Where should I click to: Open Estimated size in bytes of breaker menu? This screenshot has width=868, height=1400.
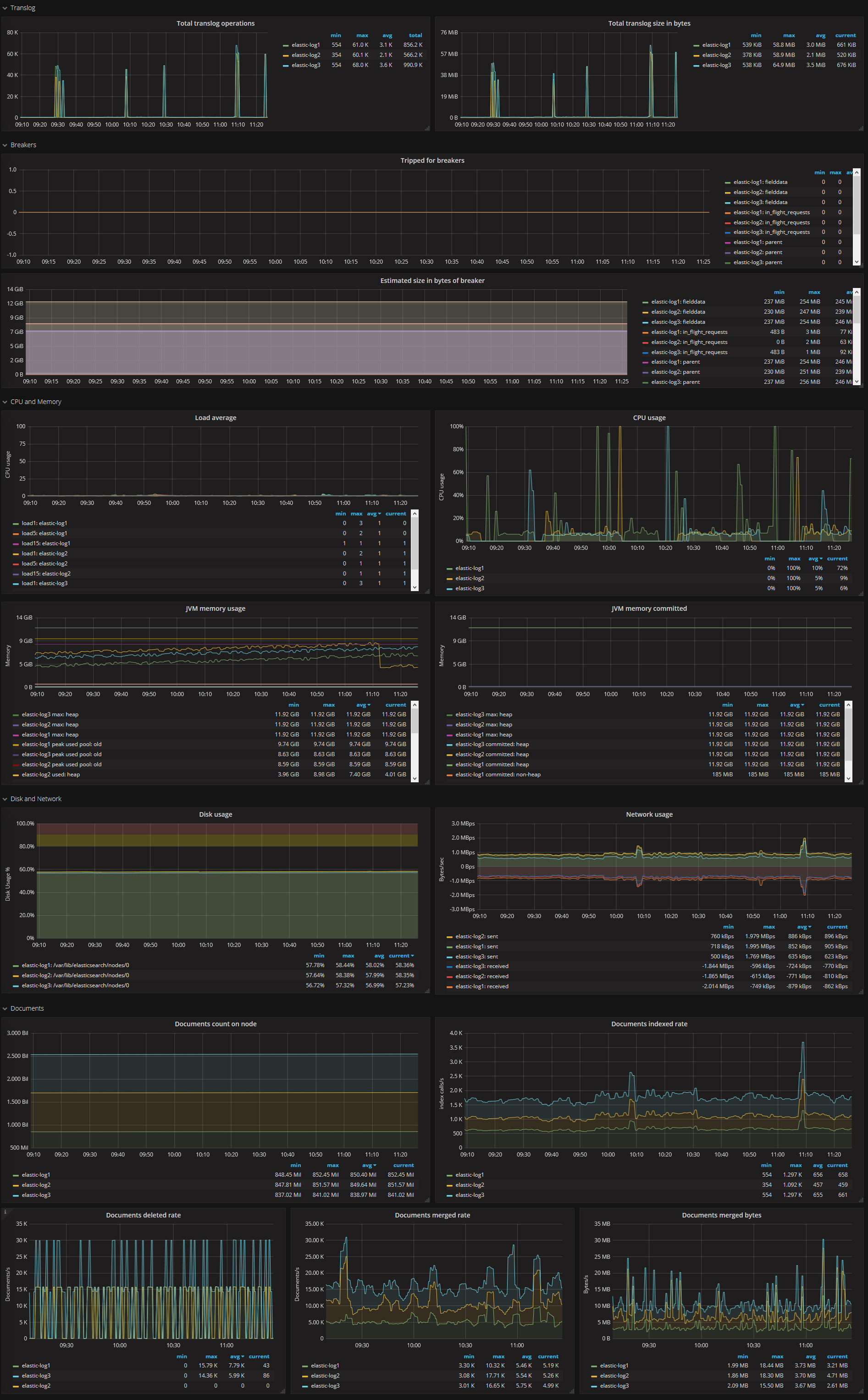pyautogui.click(x=432, y=281)
